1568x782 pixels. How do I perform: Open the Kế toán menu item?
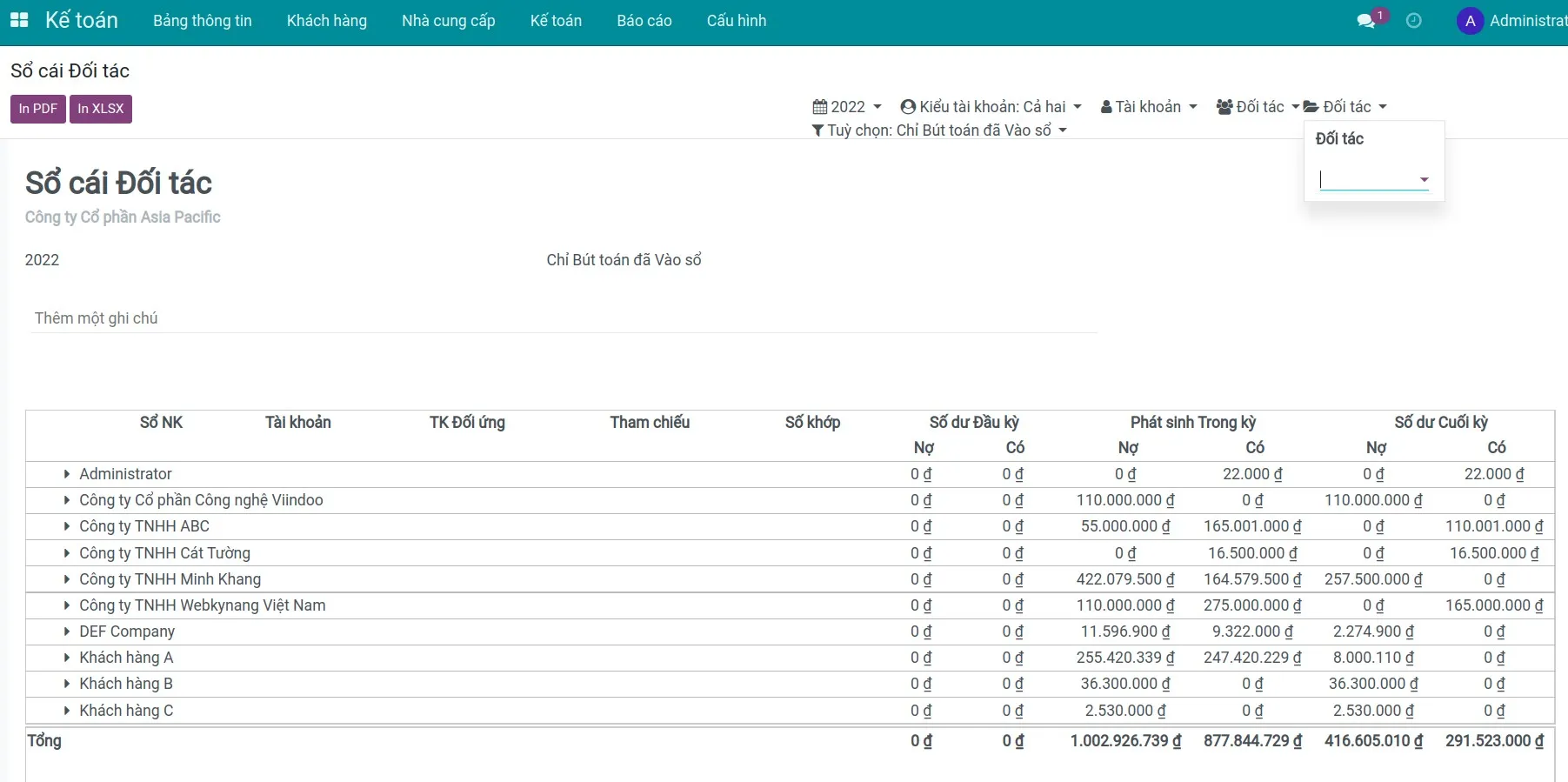pos(556,21)
